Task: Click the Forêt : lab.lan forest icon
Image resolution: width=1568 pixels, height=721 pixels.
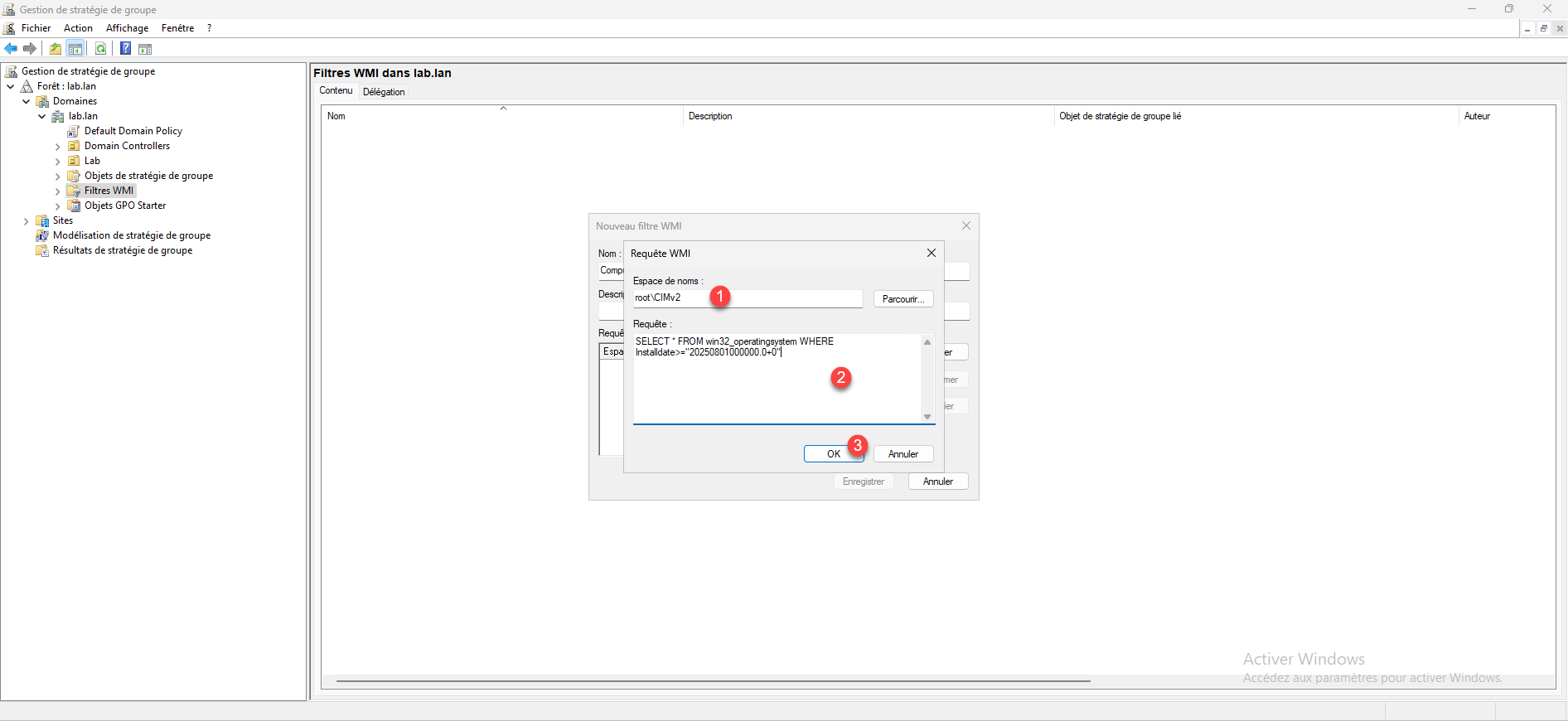Action: 27,86
